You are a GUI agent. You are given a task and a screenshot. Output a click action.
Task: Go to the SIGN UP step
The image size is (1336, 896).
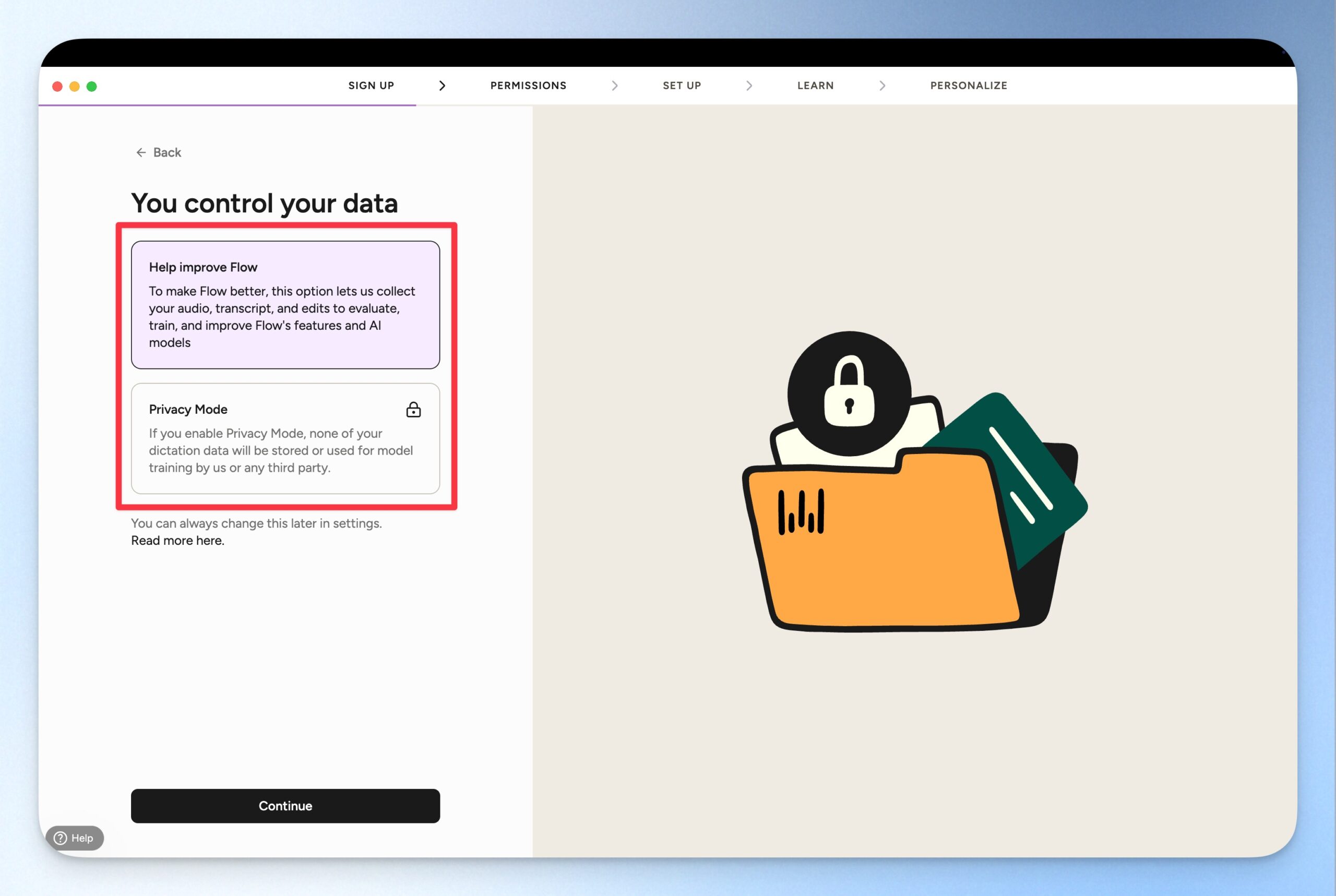pos(371,86)
